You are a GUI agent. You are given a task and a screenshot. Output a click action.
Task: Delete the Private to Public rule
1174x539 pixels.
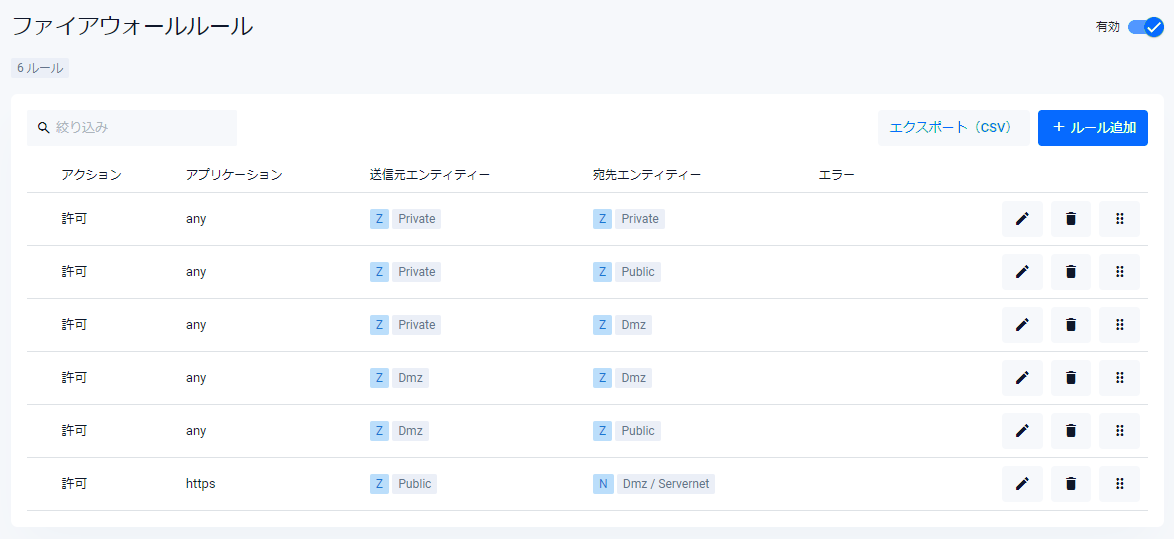pos(1071,272)
